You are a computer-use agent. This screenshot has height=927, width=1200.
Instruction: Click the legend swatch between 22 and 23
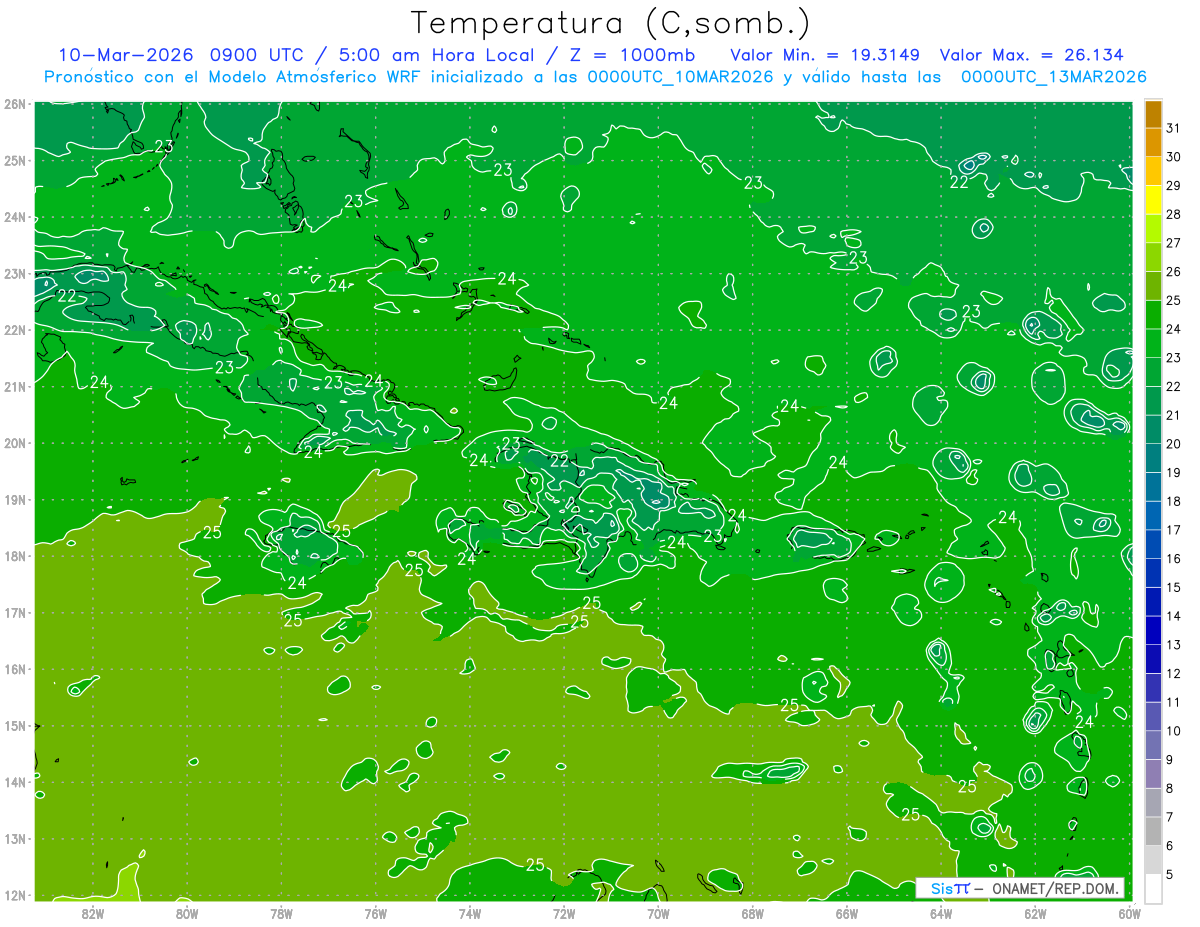pyautogui.click(x=1153, y=372)
